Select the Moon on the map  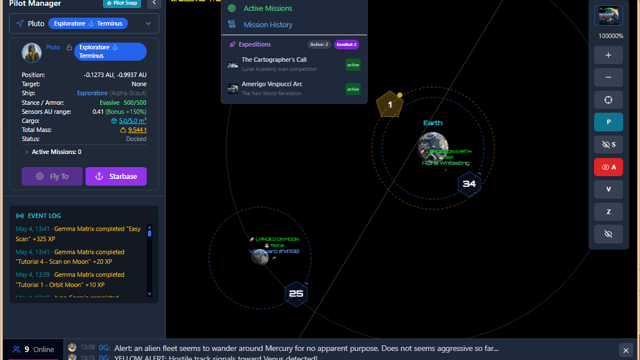tap(260, 257)
